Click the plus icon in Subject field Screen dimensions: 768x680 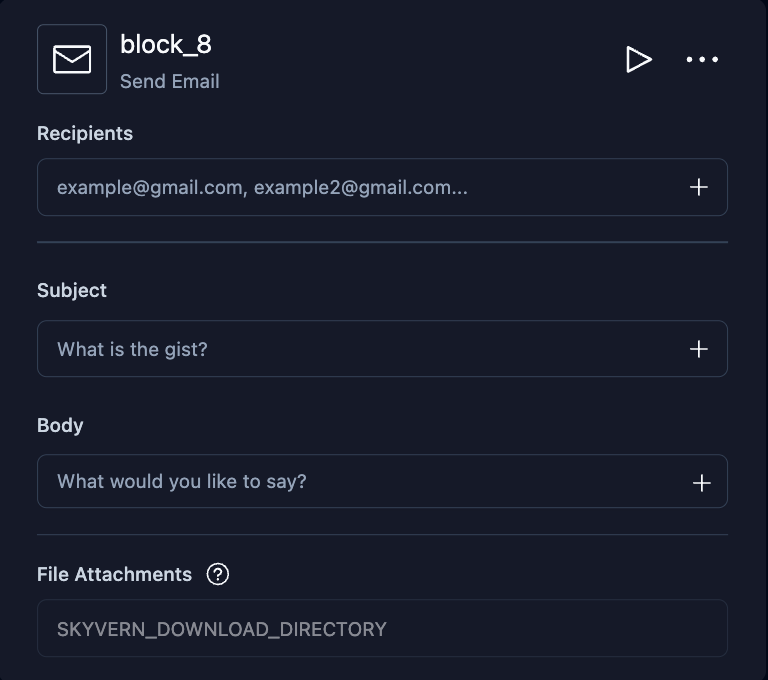[699, 349]
